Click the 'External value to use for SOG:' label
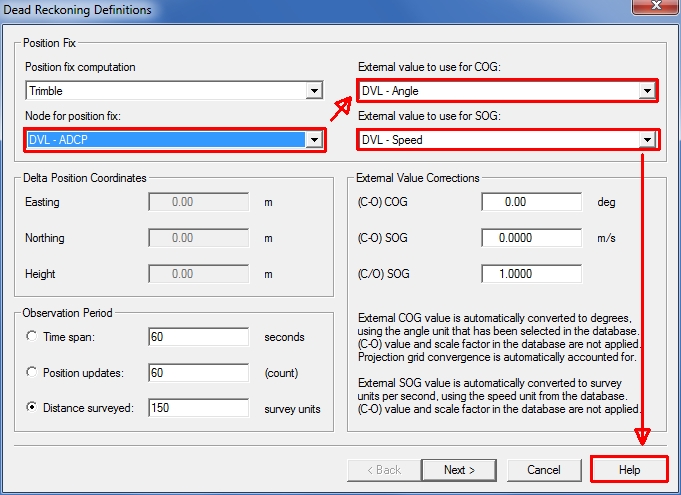 tap(430, 116)
